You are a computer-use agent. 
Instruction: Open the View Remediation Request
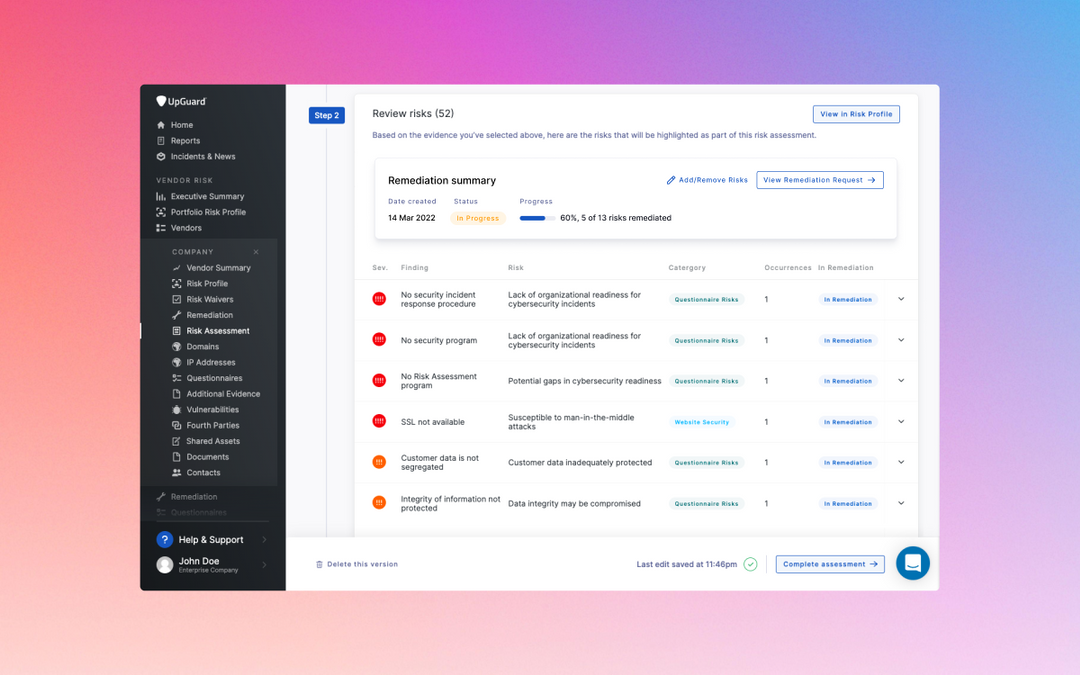[x=819, y=180]
